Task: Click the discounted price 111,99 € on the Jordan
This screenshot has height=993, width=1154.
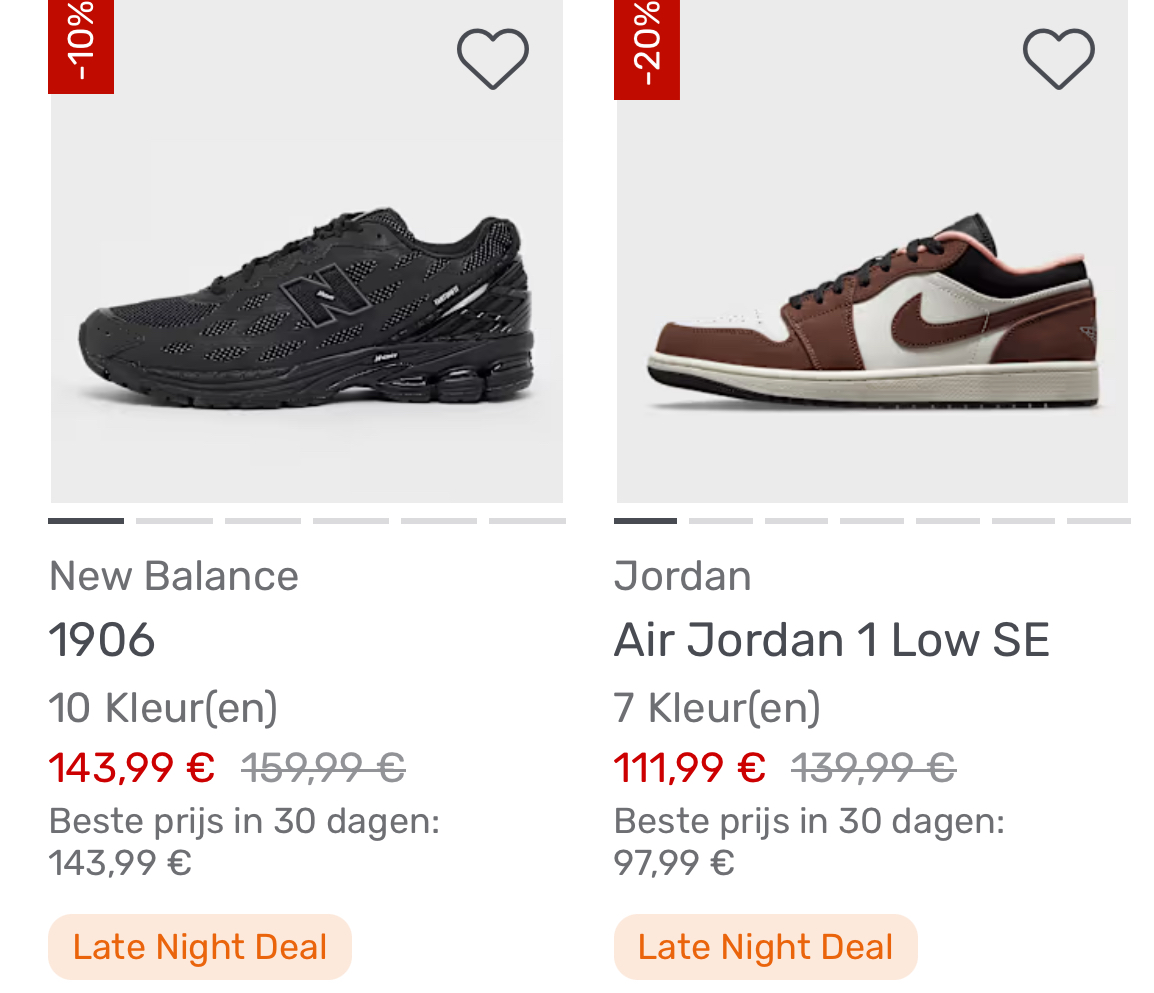Action: click(688, 768)
